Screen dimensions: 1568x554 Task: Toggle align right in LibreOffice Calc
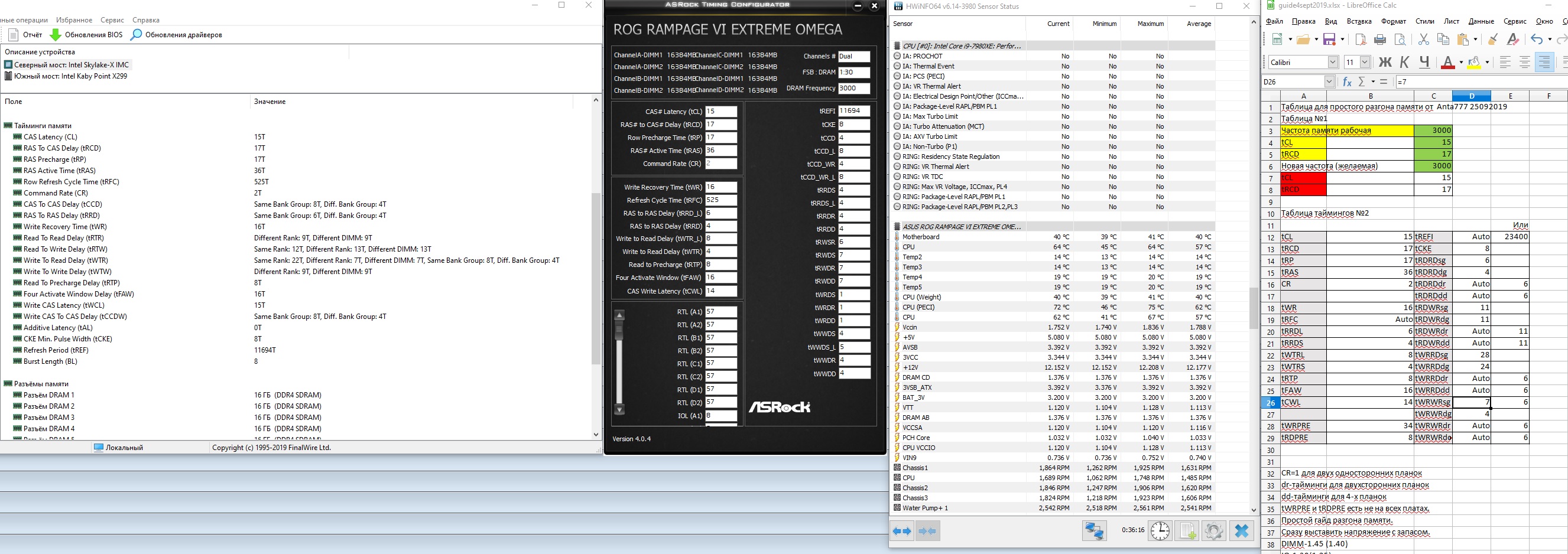(1544, 62)
